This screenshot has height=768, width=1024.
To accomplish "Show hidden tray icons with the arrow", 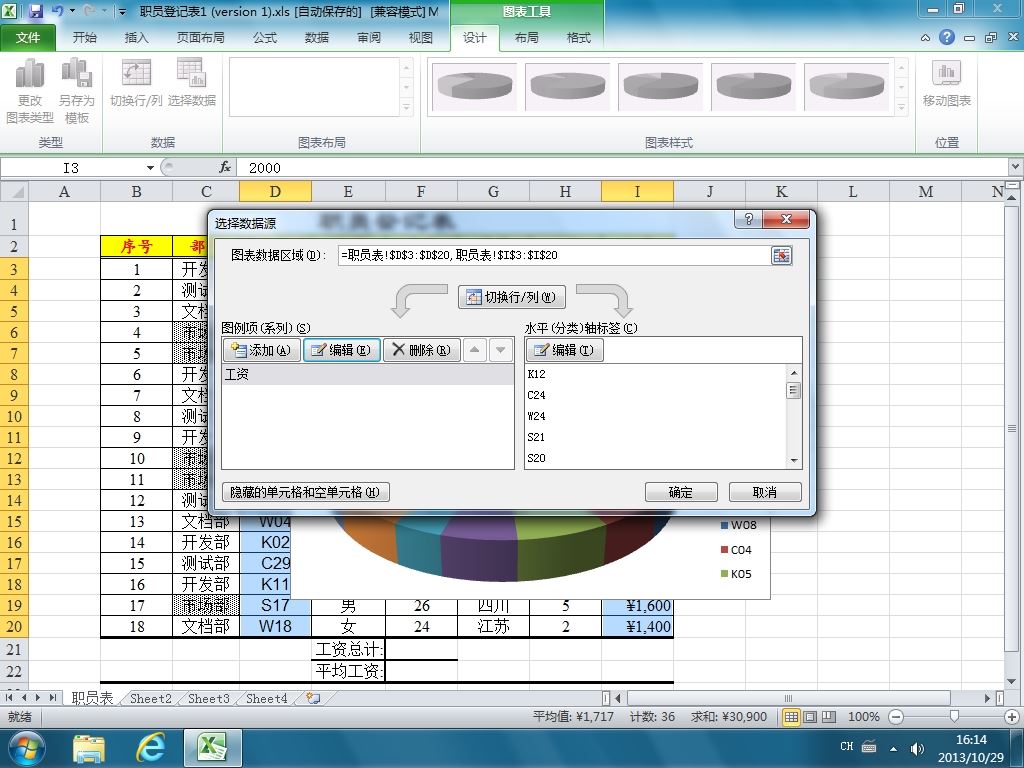I will point(893,748).
